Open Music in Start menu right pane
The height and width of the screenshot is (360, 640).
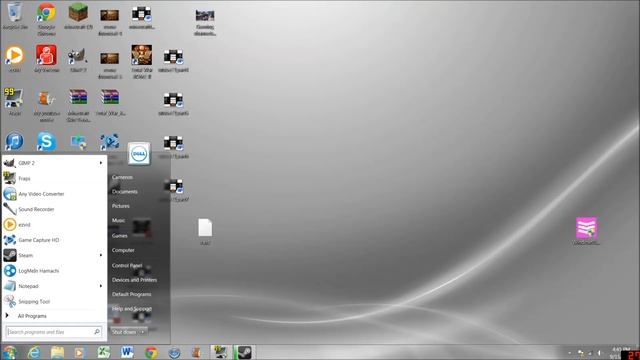119,220
